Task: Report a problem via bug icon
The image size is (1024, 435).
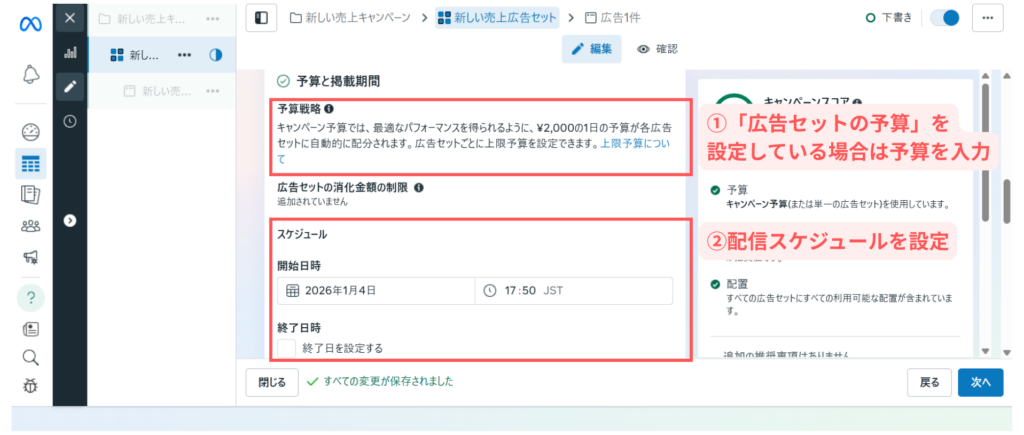Action: pos(30,386)
